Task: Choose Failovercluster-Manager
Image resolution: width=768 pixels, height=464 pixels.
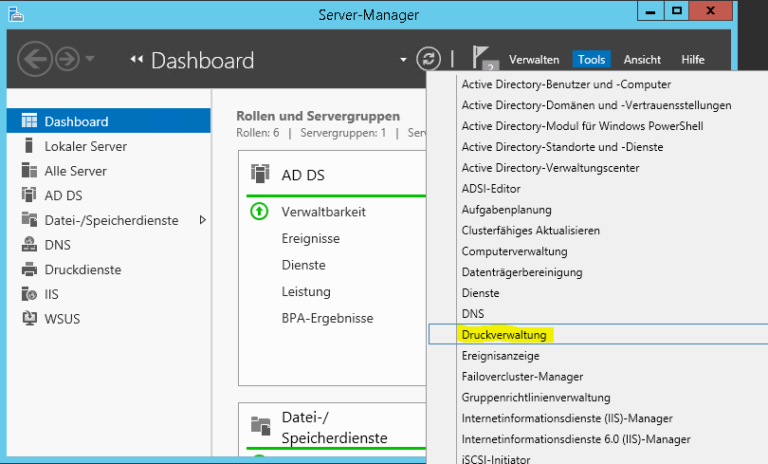Action: click(522, 377)
